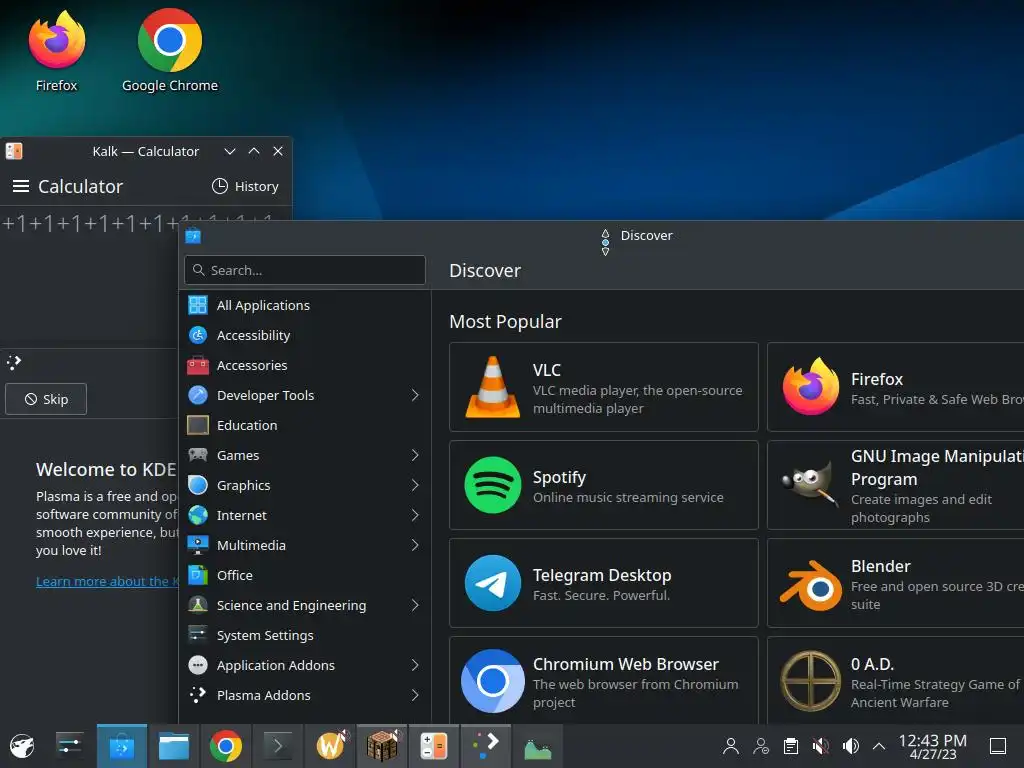
Task: Open System Settings from the taskbar
Action: point(69,746)
